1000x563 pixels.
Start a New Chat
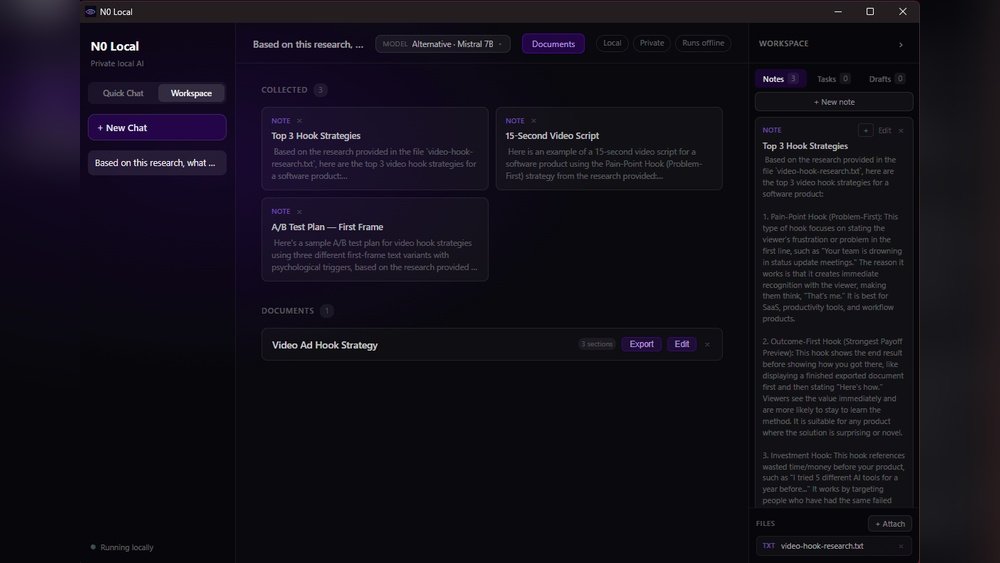point(157,128)
